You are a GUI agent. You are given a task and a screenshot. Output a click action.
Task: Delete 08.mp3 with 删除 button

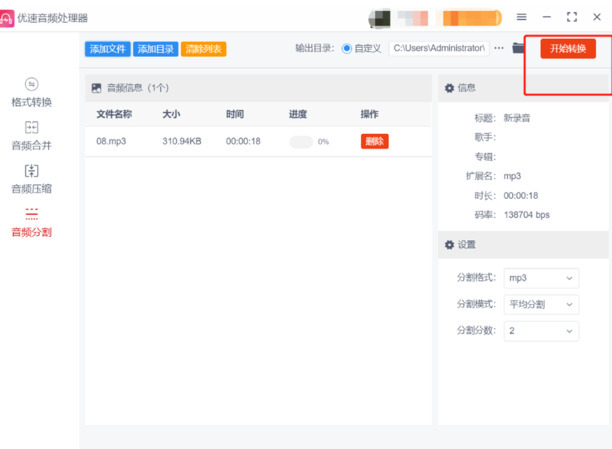tap(374, 141)
